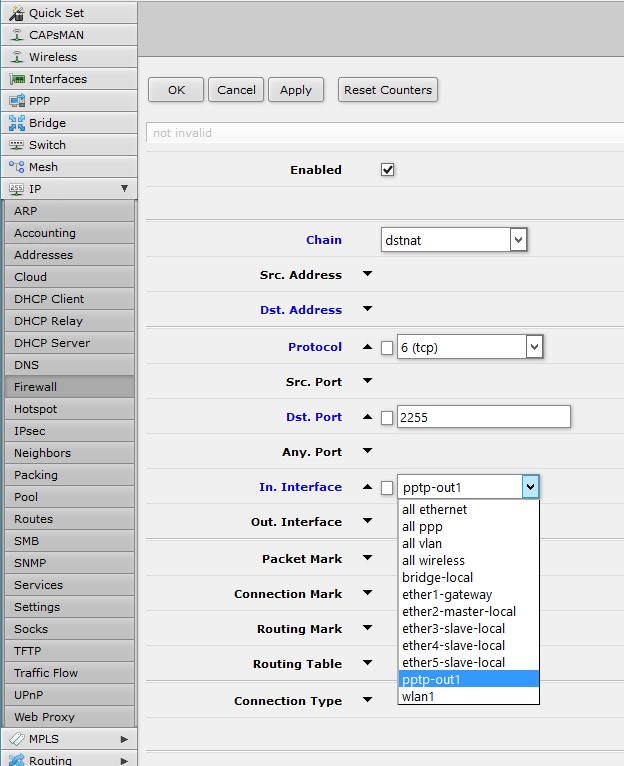Click the Bridge icon in sidebar
This screenshot has width=624, height=766.
tap(17, 123)
